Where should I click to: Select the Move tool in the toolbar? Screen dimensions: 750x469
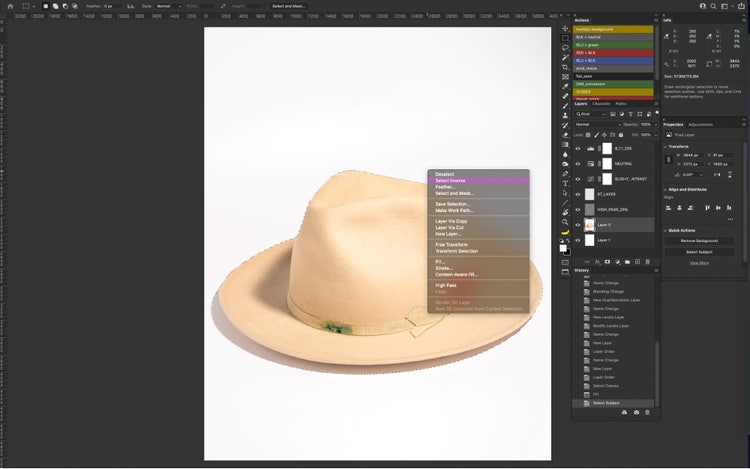[566, 28]
